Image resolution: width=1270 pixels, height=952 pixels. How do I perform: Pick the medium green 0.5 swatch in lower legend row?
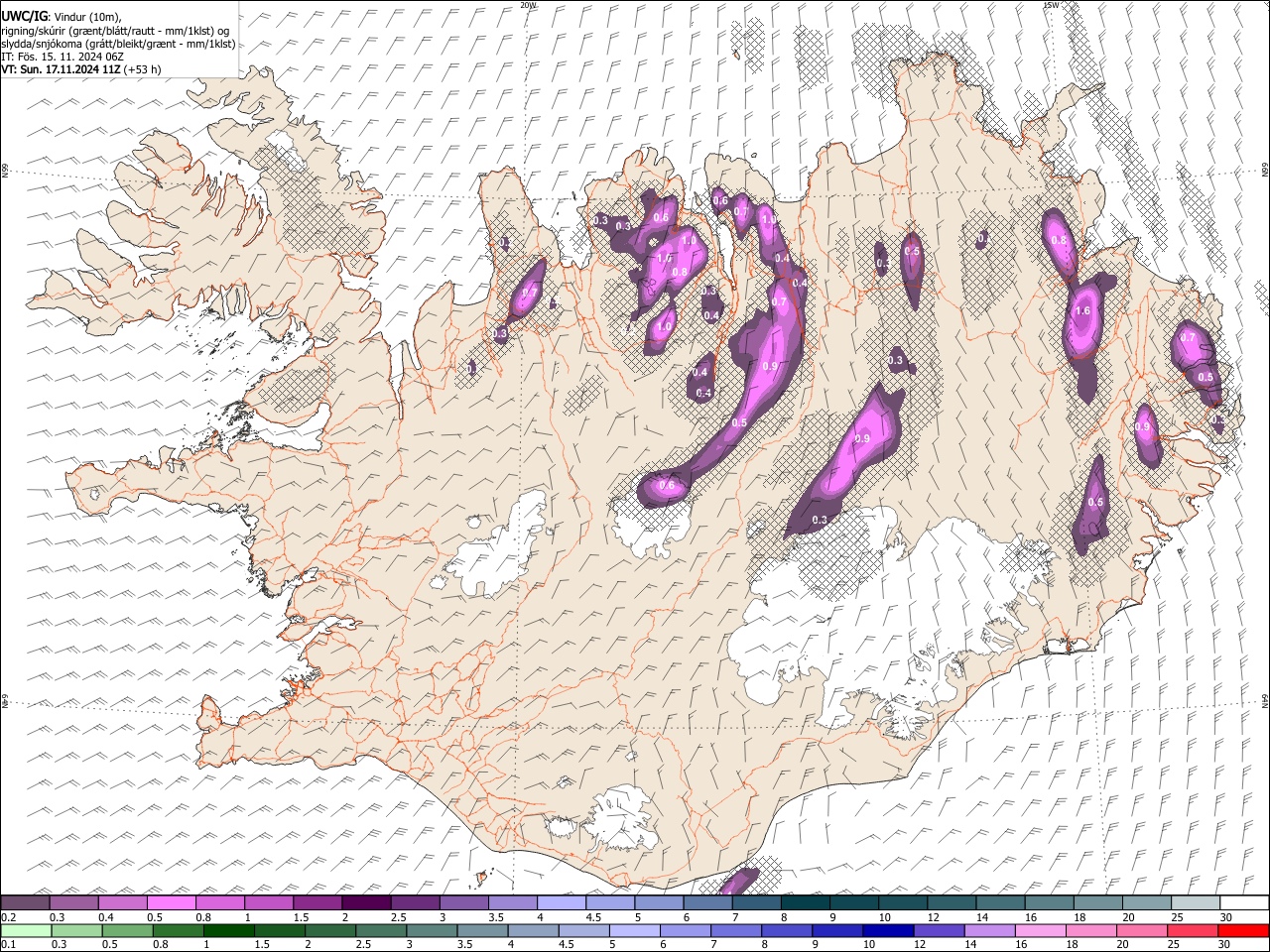click(128, 931)
